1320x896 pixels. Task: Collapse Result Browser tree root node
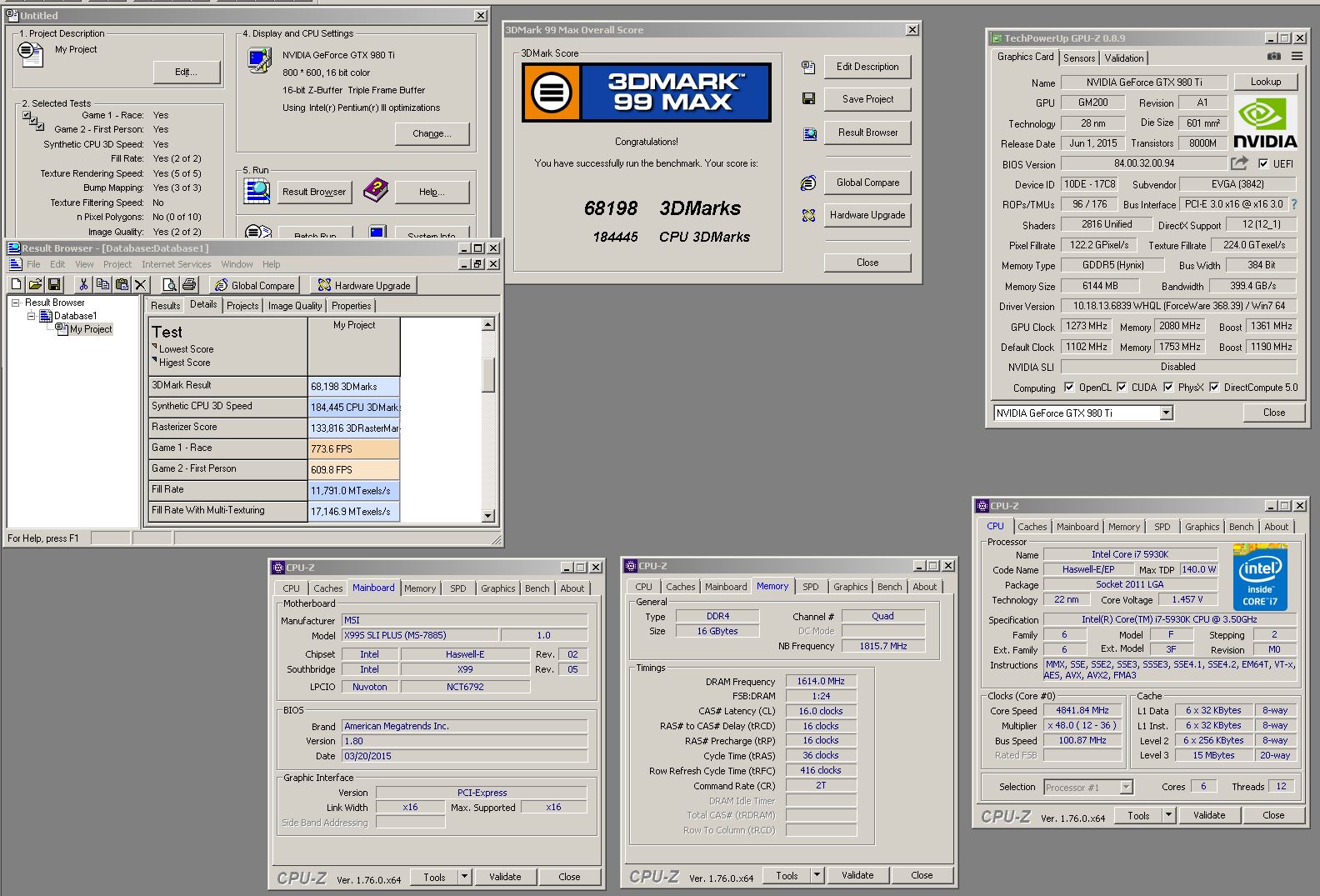coord(16,303)
